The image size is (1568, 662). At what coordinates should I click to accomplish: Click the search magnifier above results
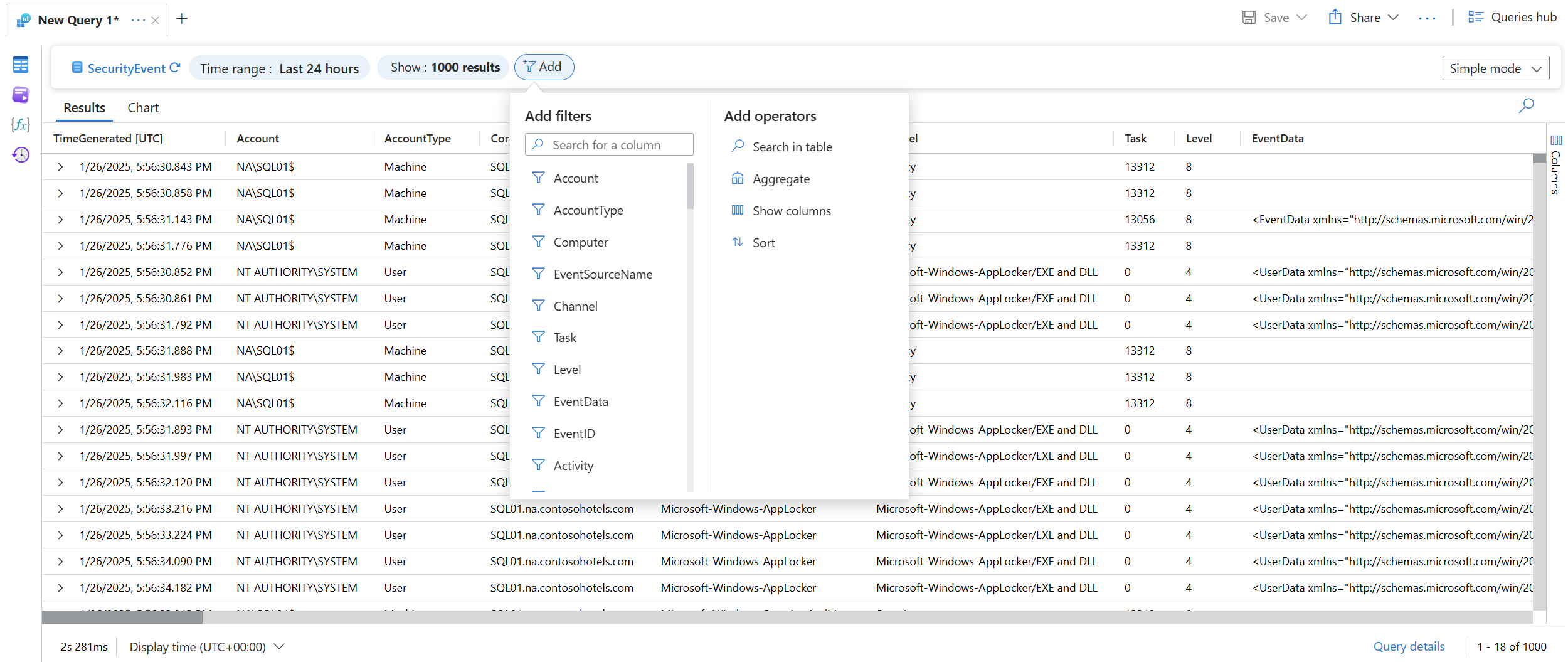point(1526,105)
